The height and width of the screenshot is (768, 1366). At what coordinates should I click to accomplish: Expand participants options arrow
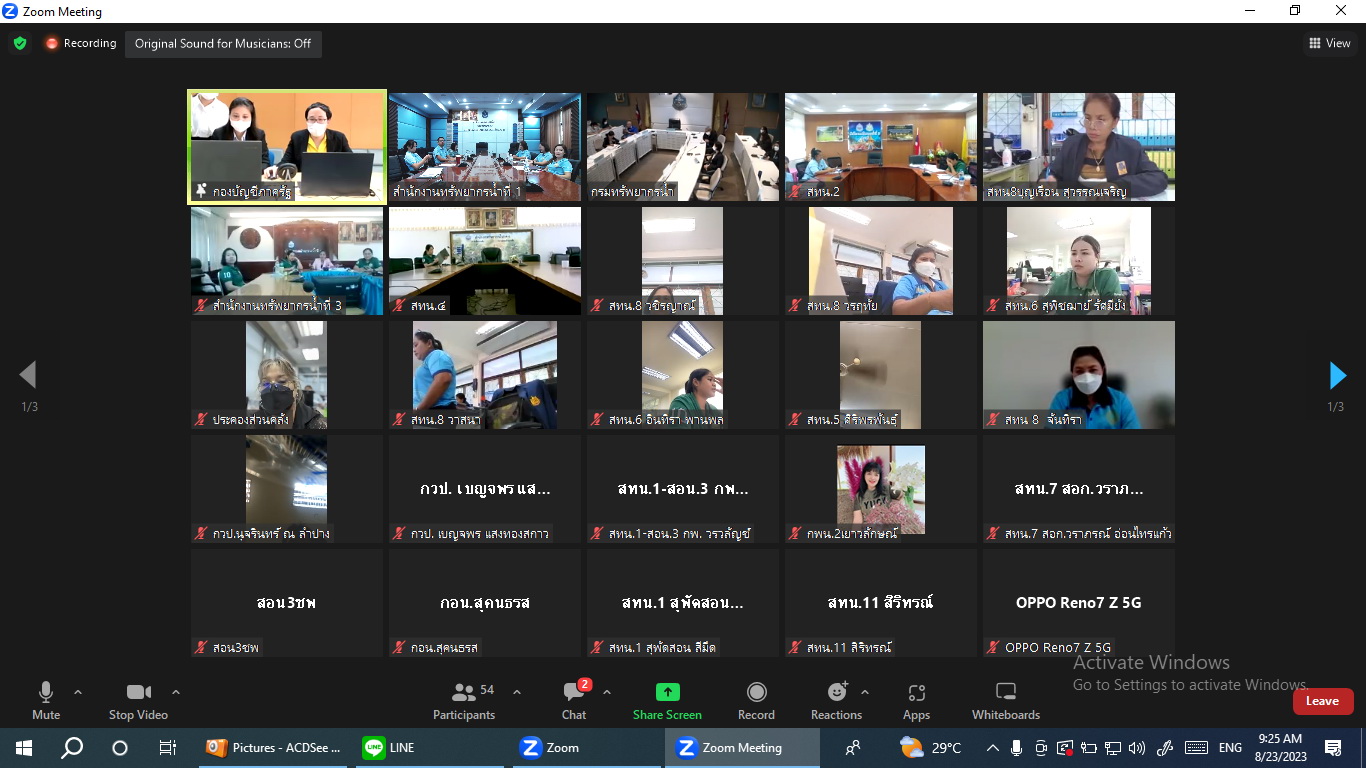point(517,691)
